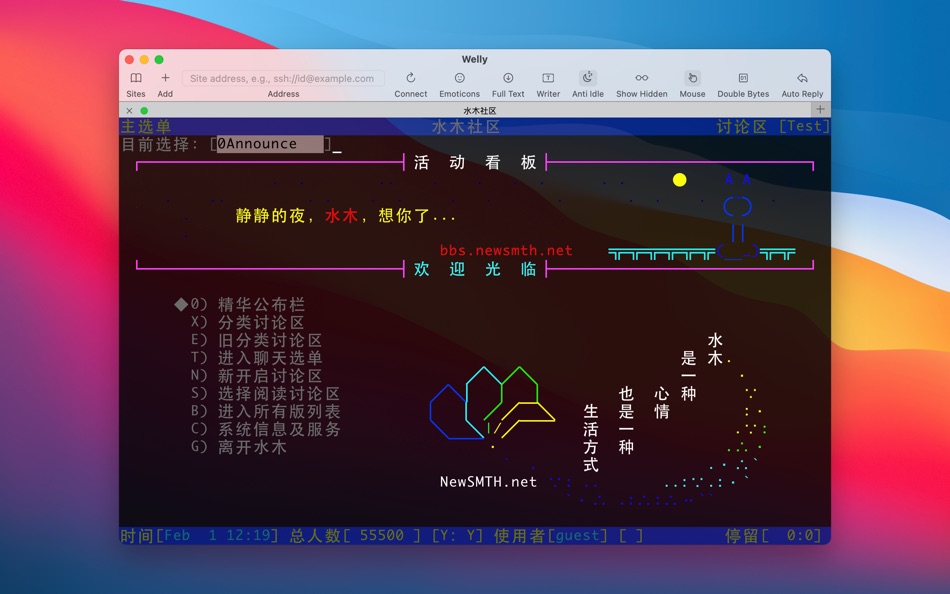The width and height of the screenshot is (950, 594).
Task: Click the NewSMTH.net white text
Action: point(488,482)
